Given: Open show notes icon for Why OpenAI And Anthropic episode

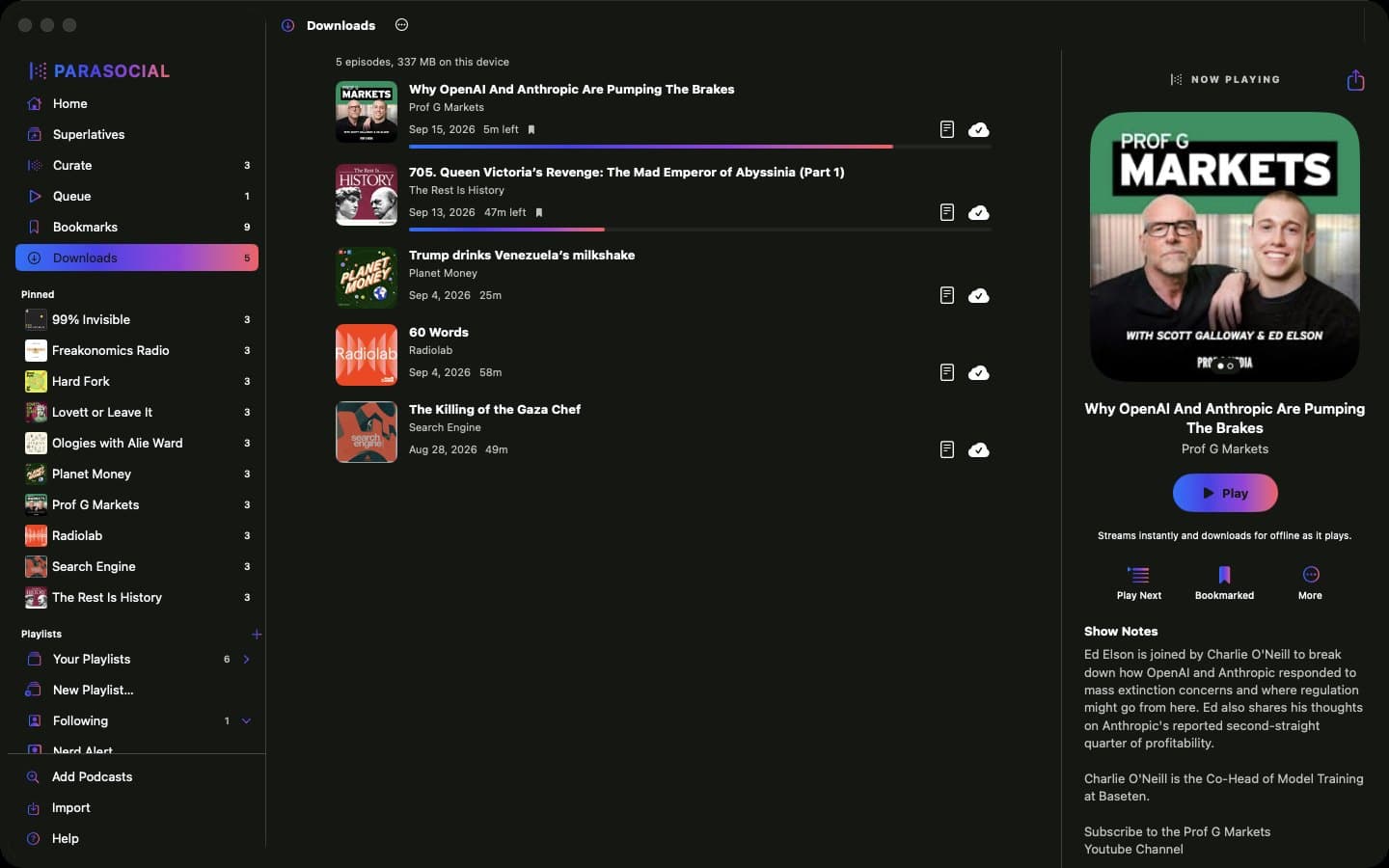Looking at the screenshot, I should pos(947,129).
